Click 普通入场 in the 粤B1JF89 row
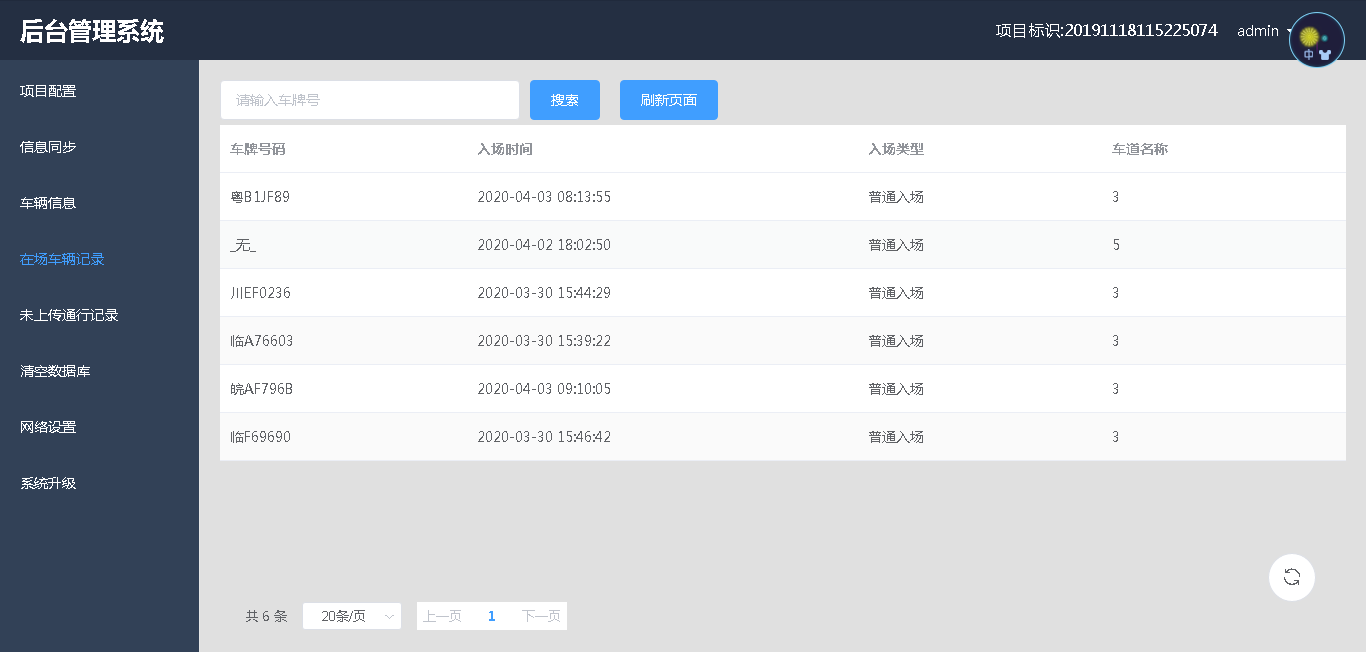 click(896, 197)
